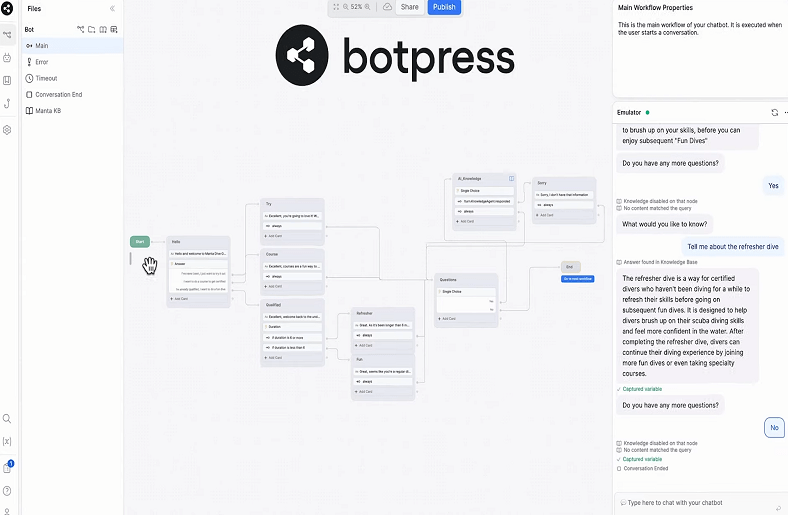Select the Sorry node header
Screen dimensions: 788x515
pos(564,183)
